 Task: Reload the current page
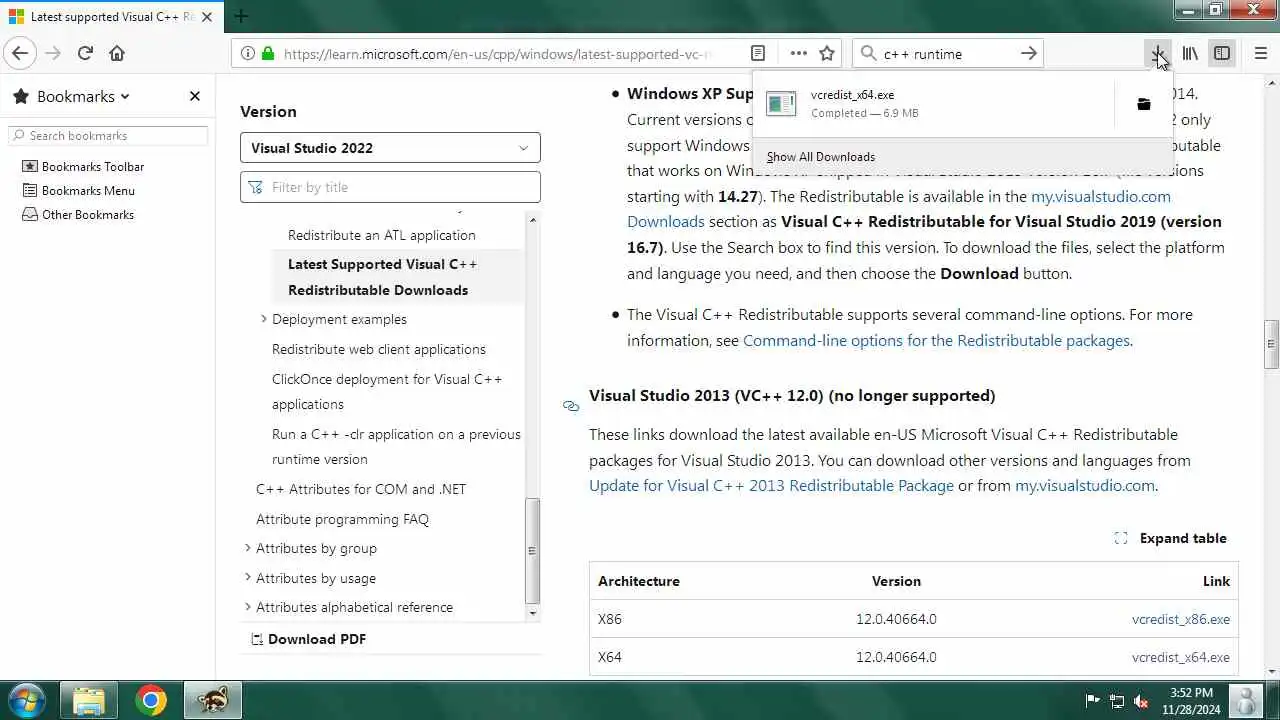85,53
